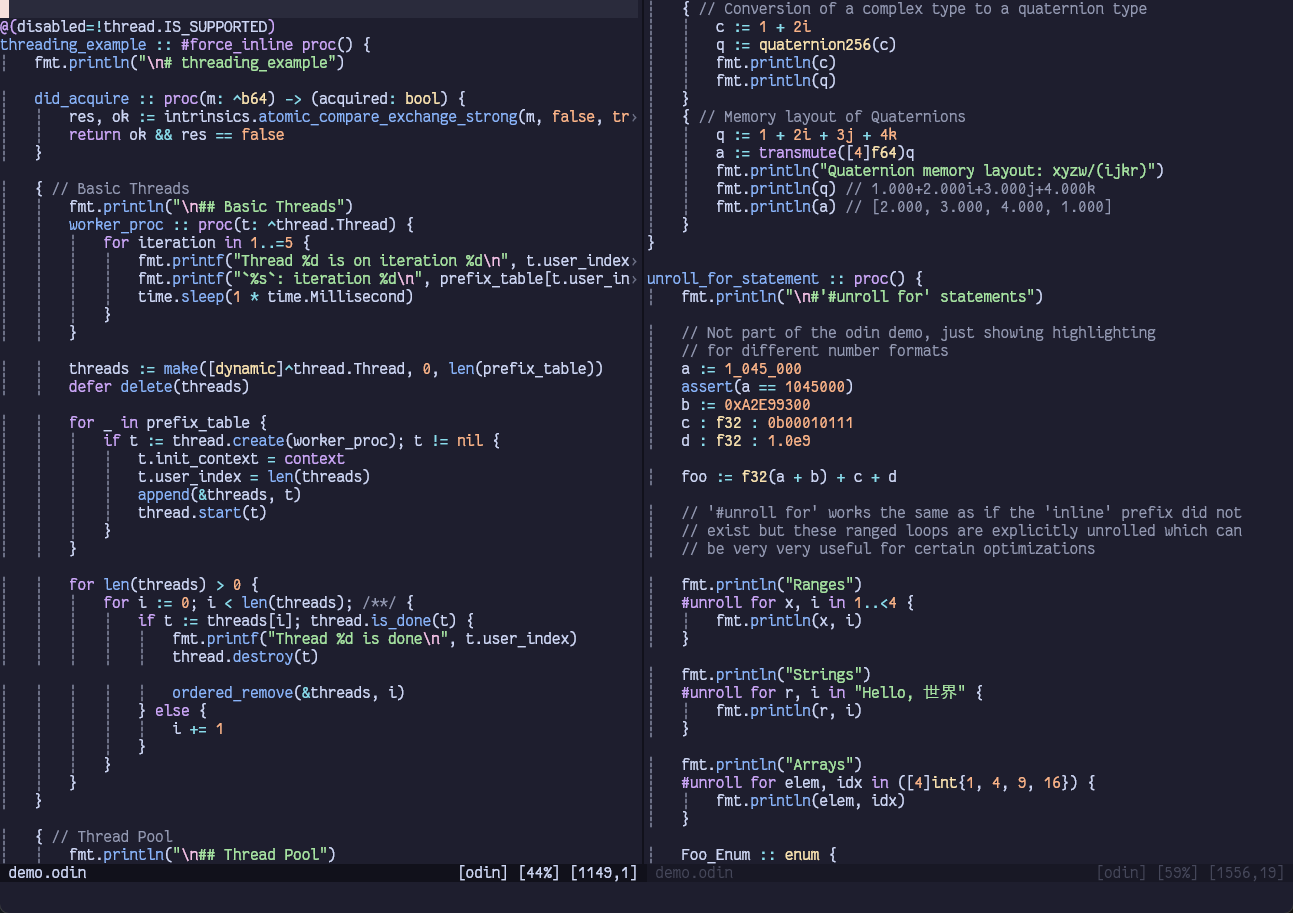Click the "Arrays" string

pos(819,765)
